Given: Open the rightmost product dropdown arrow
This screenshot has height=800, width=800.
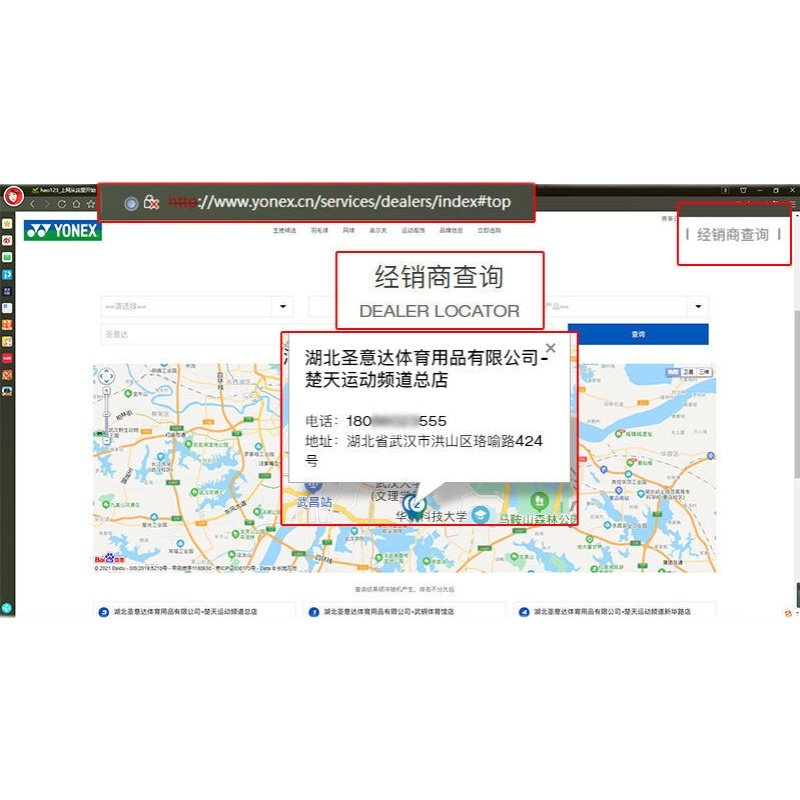Looking at the screenshot, I should click(698, 307).
